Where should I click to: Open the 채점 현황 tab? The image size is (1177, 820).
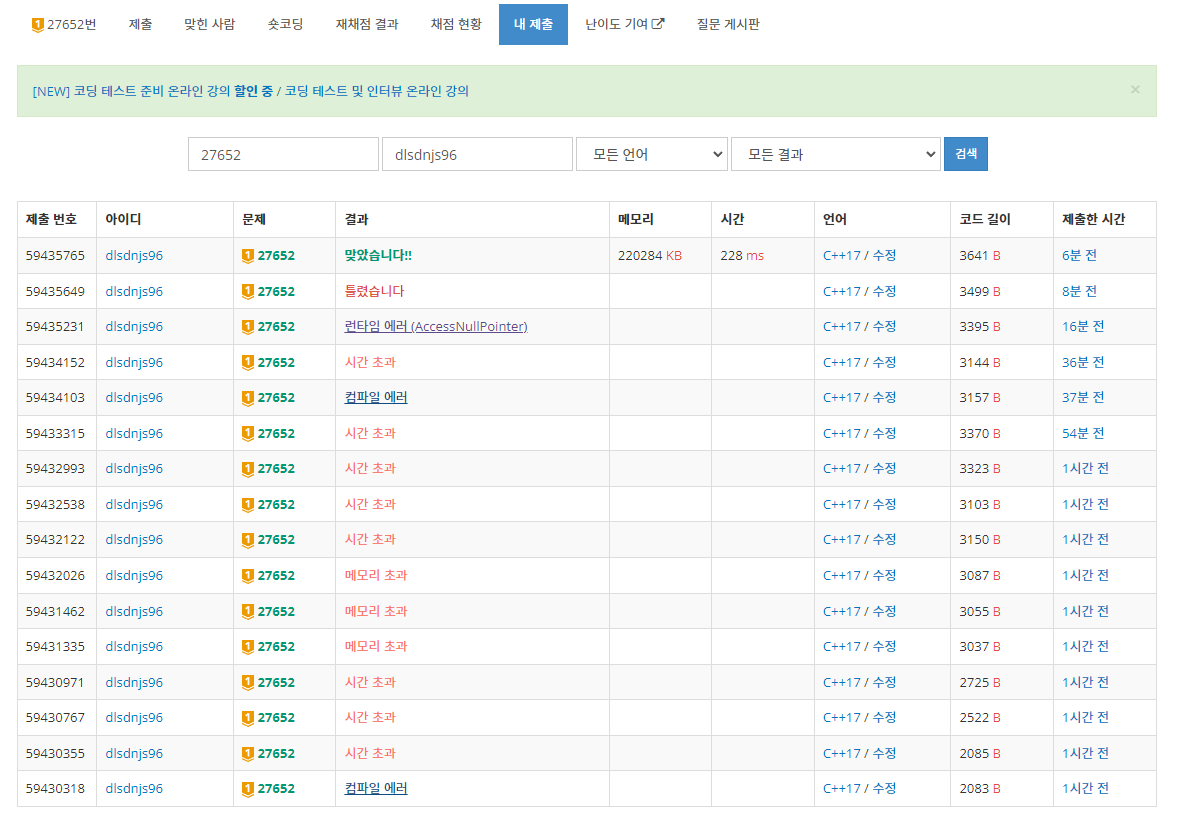pyautogui.click(x=456, y=24)
